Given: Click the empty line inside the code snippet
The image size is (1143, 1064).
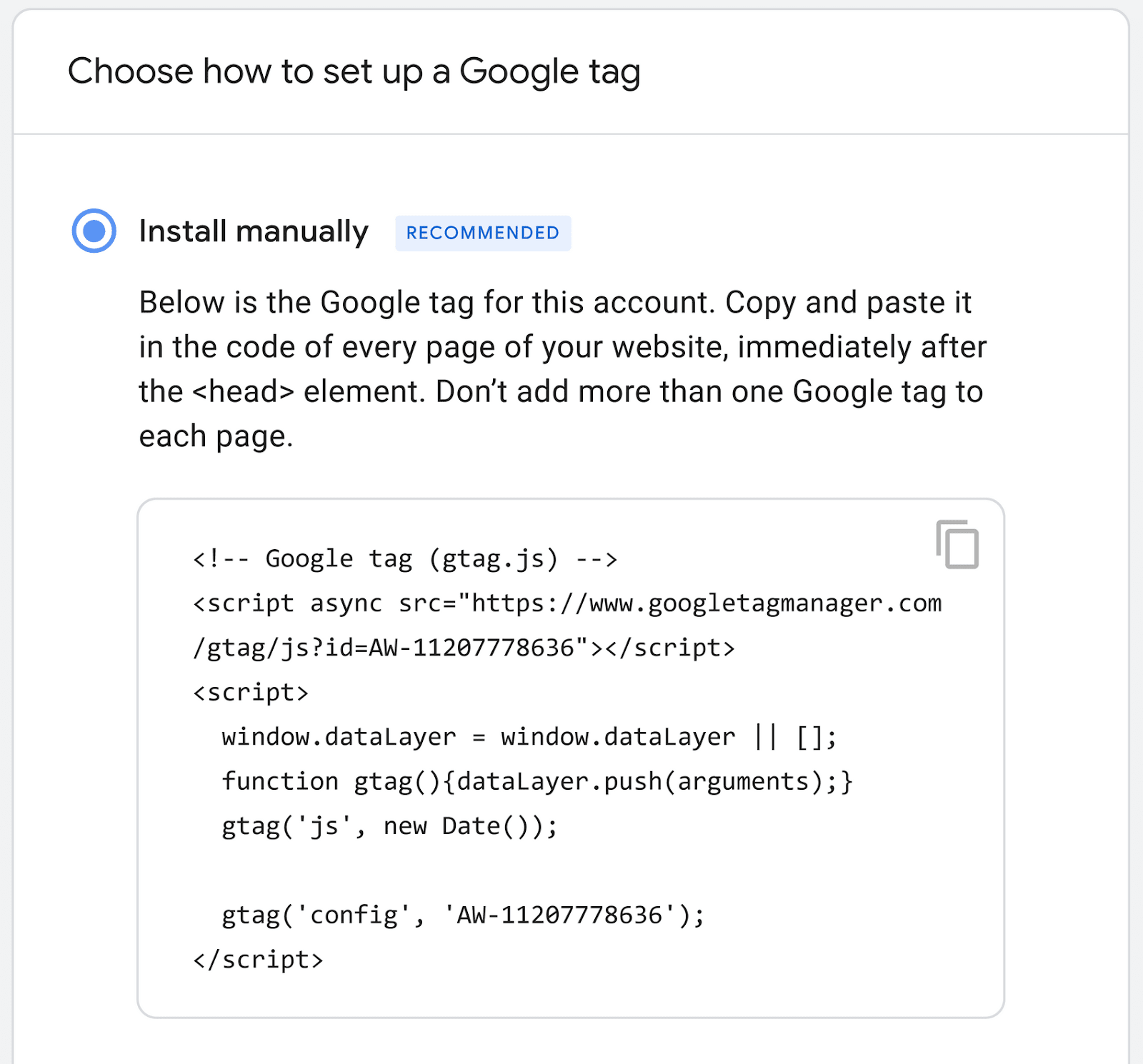Looking at the screenshot, I should click(x=500, y=870).
